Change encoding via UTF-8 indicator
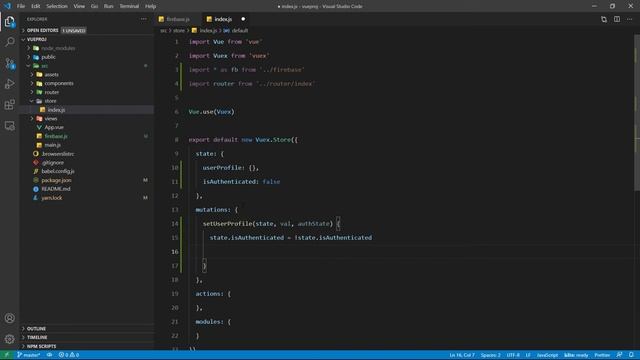Screen dimensions: 640x360 point(513,355)
